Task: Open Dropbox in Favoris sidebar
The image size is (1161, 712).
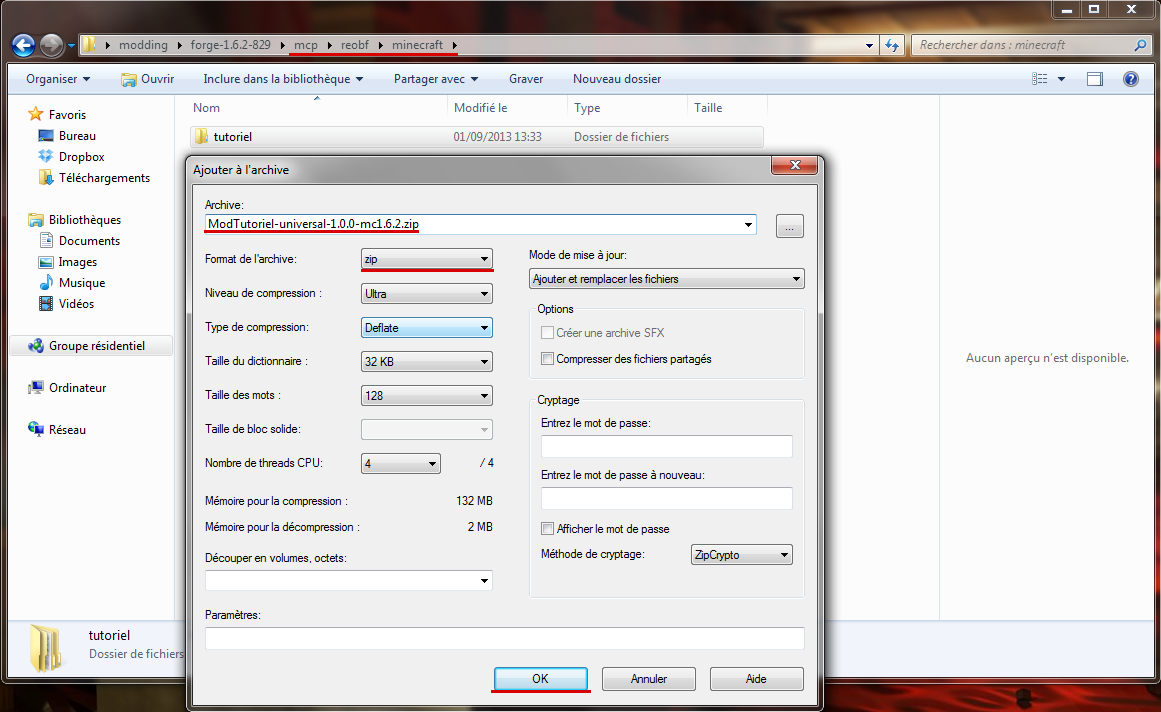Action: [x=80, y=157]
